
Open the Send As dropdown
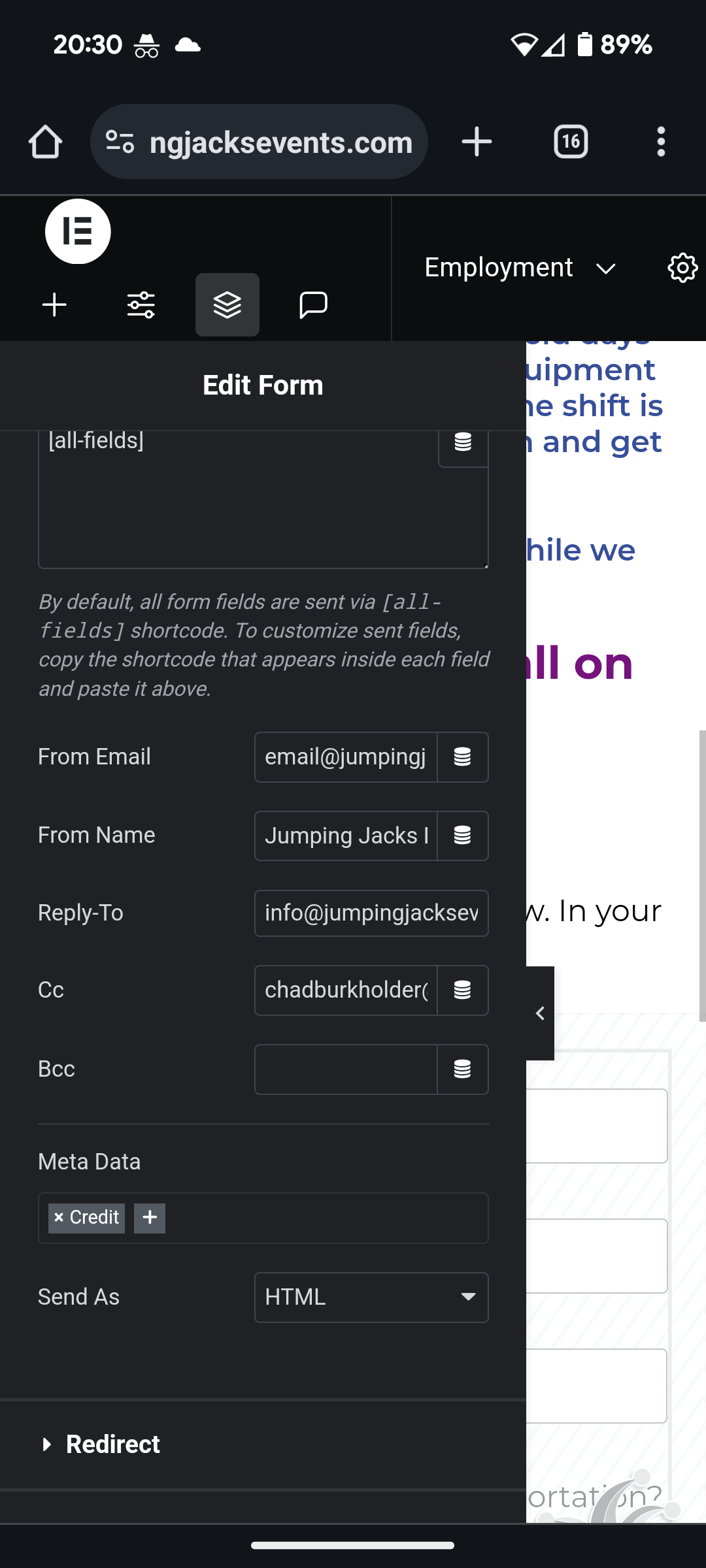coord(371,1298)
